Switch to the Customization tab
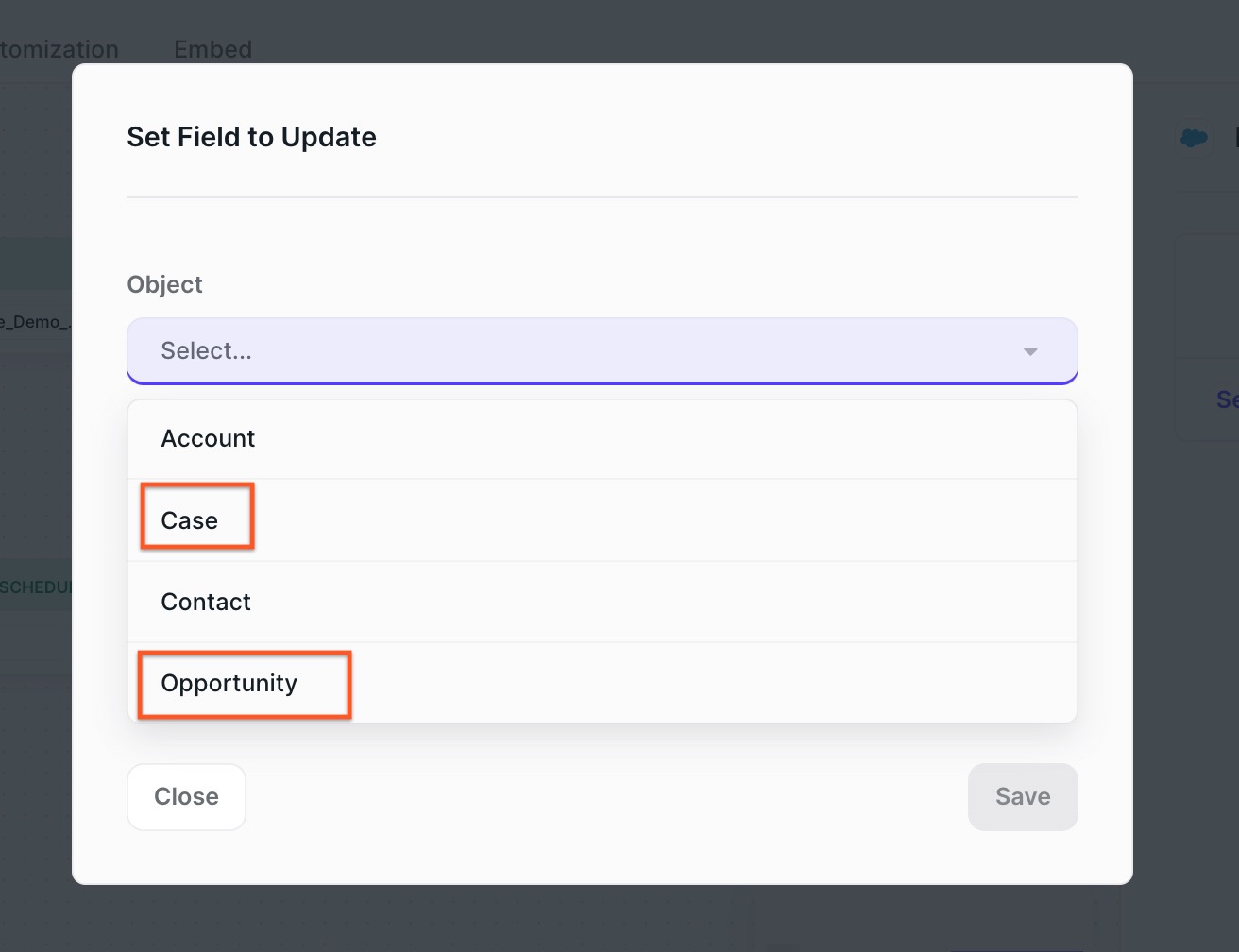1239x952 pixels. tap(59, 49)
